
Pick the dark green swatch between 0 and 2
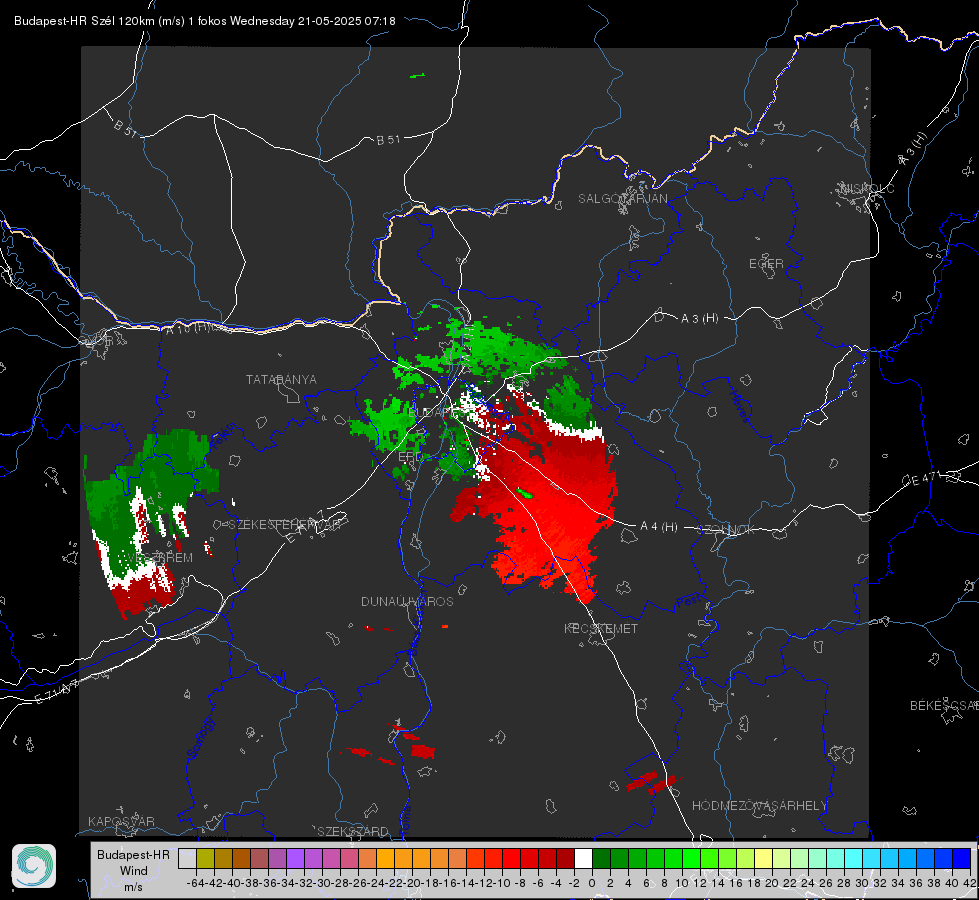click(601, 858)
